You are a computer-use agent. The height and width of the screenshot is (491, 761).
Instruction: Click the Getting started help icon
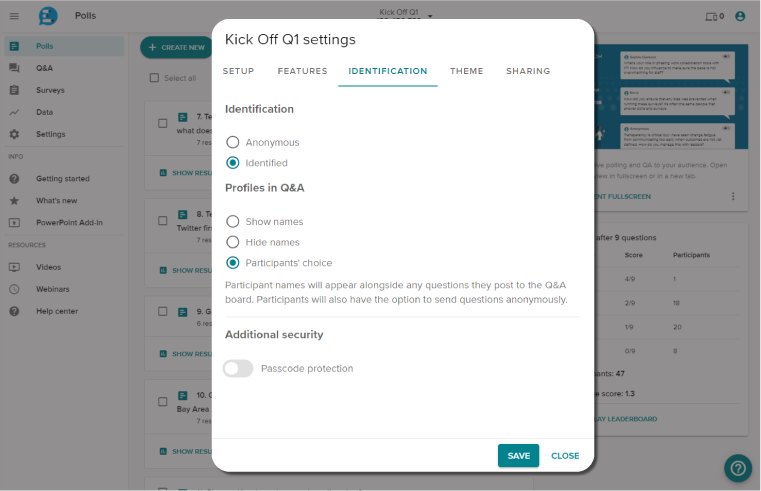point(14,178)
